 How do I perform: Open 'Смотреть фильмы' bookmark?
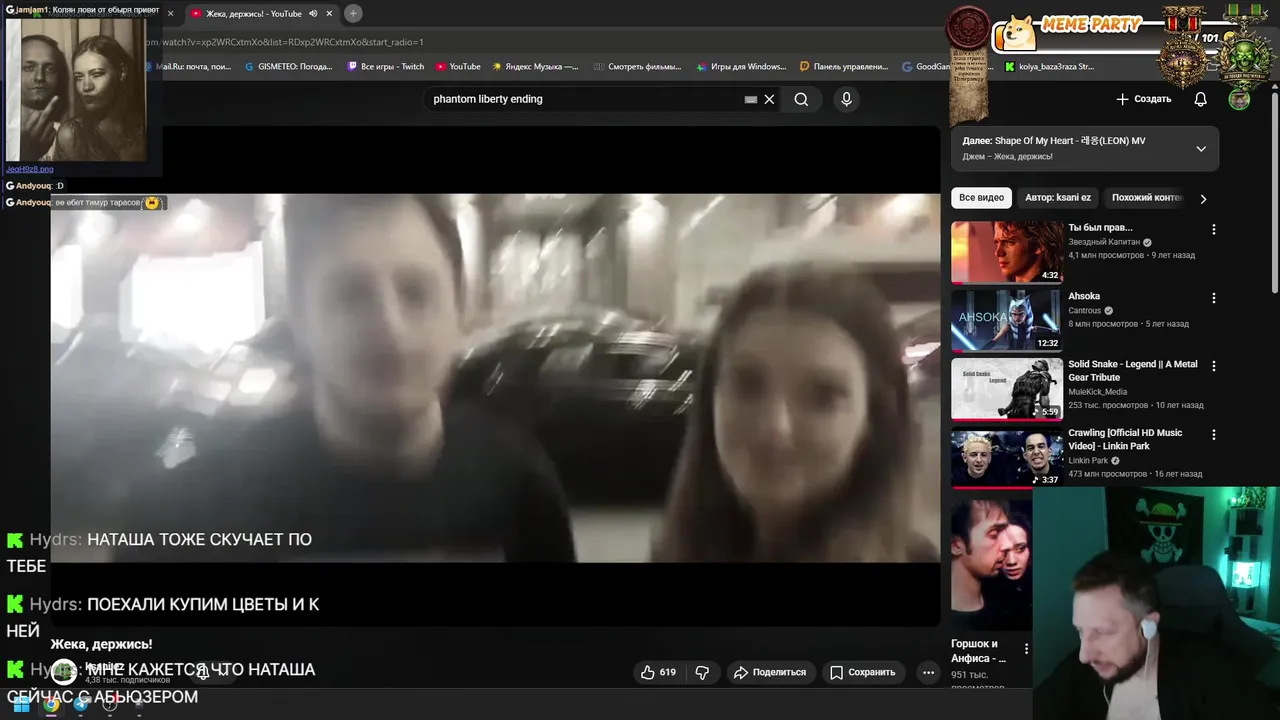click(x=637, y=67)
